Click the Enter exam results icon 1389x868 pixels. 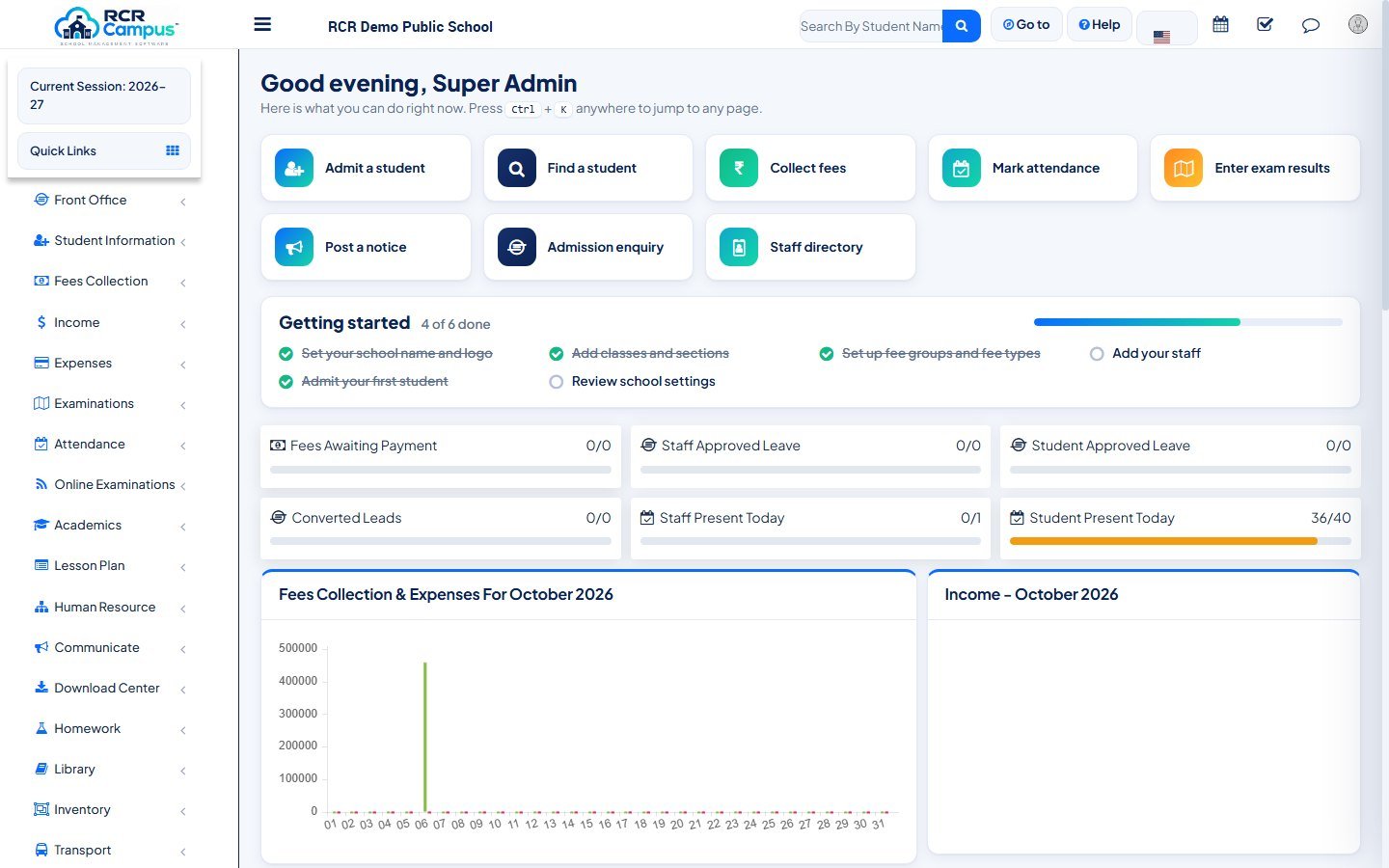click(x=1184, y=168)
